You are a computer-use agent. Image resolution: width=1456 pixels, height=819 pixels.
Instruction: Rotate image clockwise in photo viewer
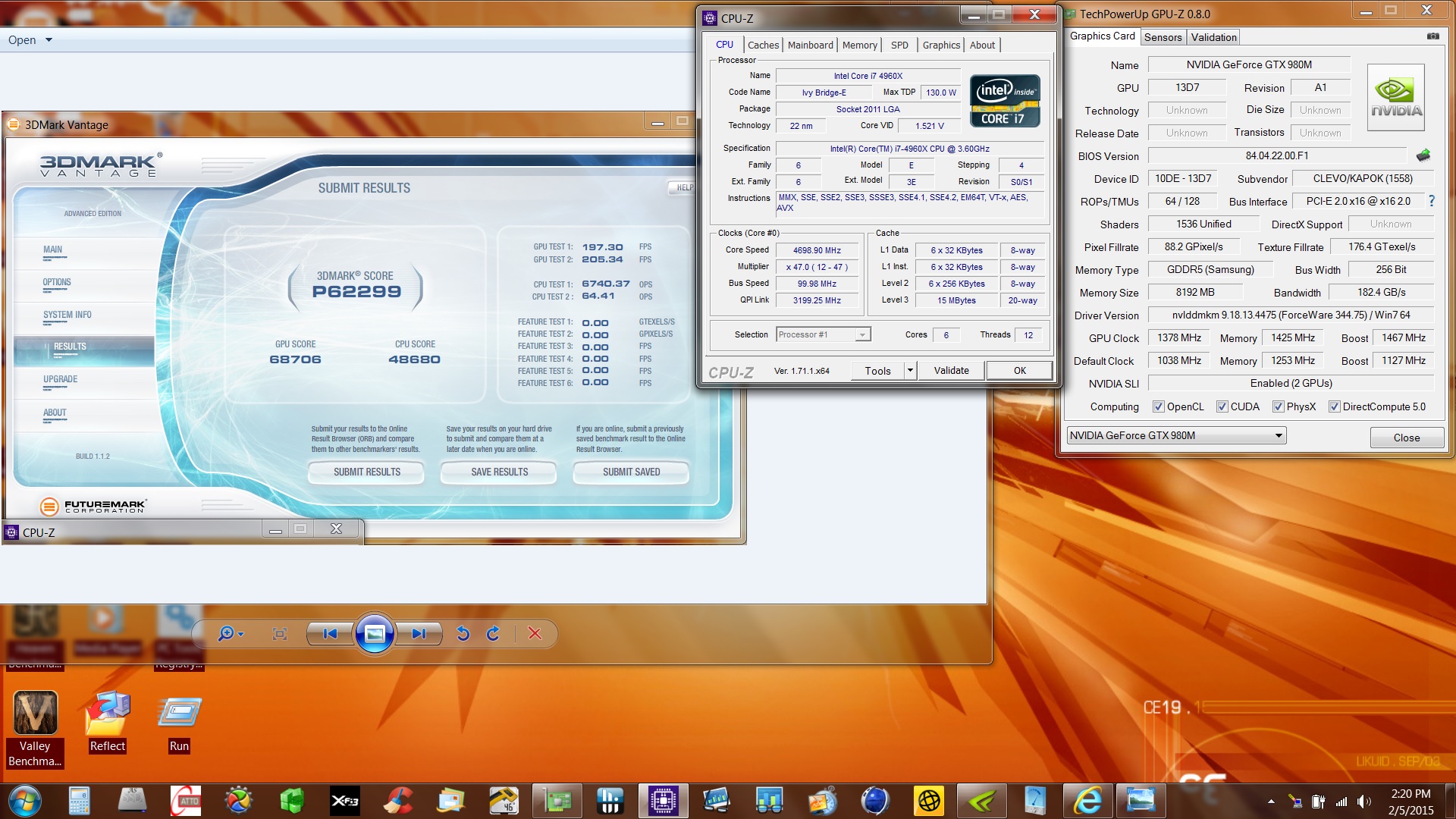pyautogui.click(x=493, y=633)
